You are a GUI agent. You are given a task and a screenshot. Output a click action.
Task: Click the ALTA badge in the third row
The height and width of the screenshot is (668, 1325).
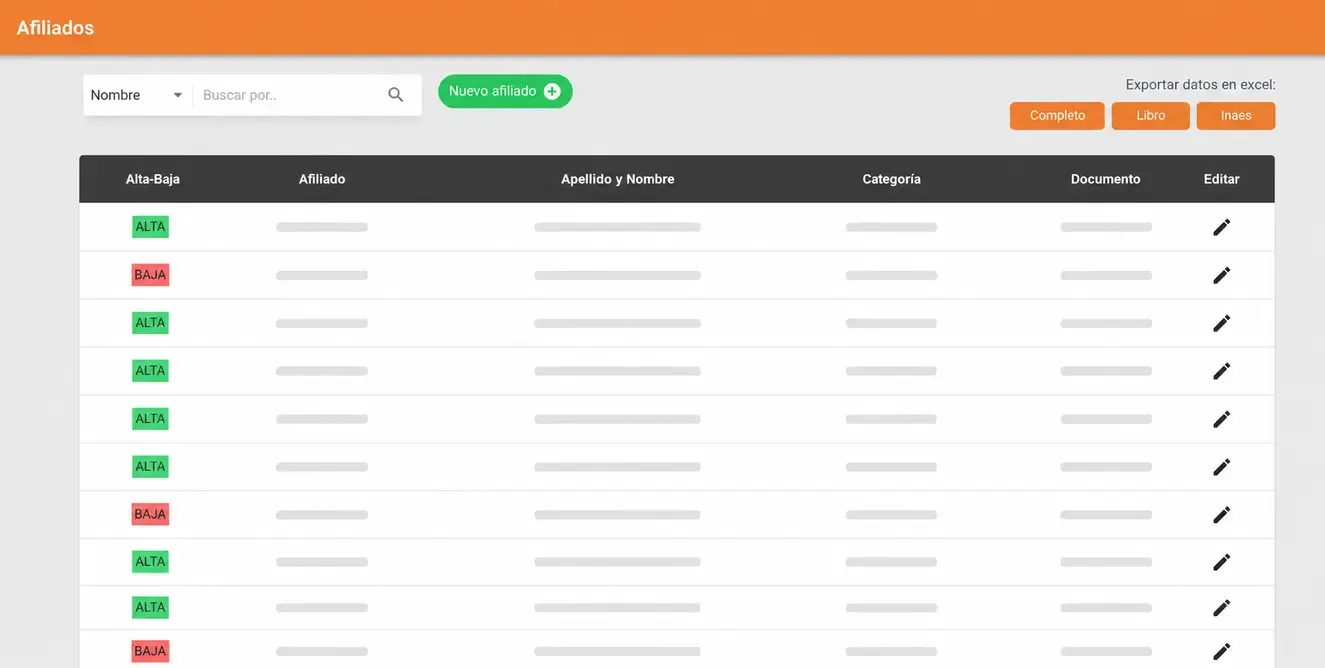[x=150, y=323]
